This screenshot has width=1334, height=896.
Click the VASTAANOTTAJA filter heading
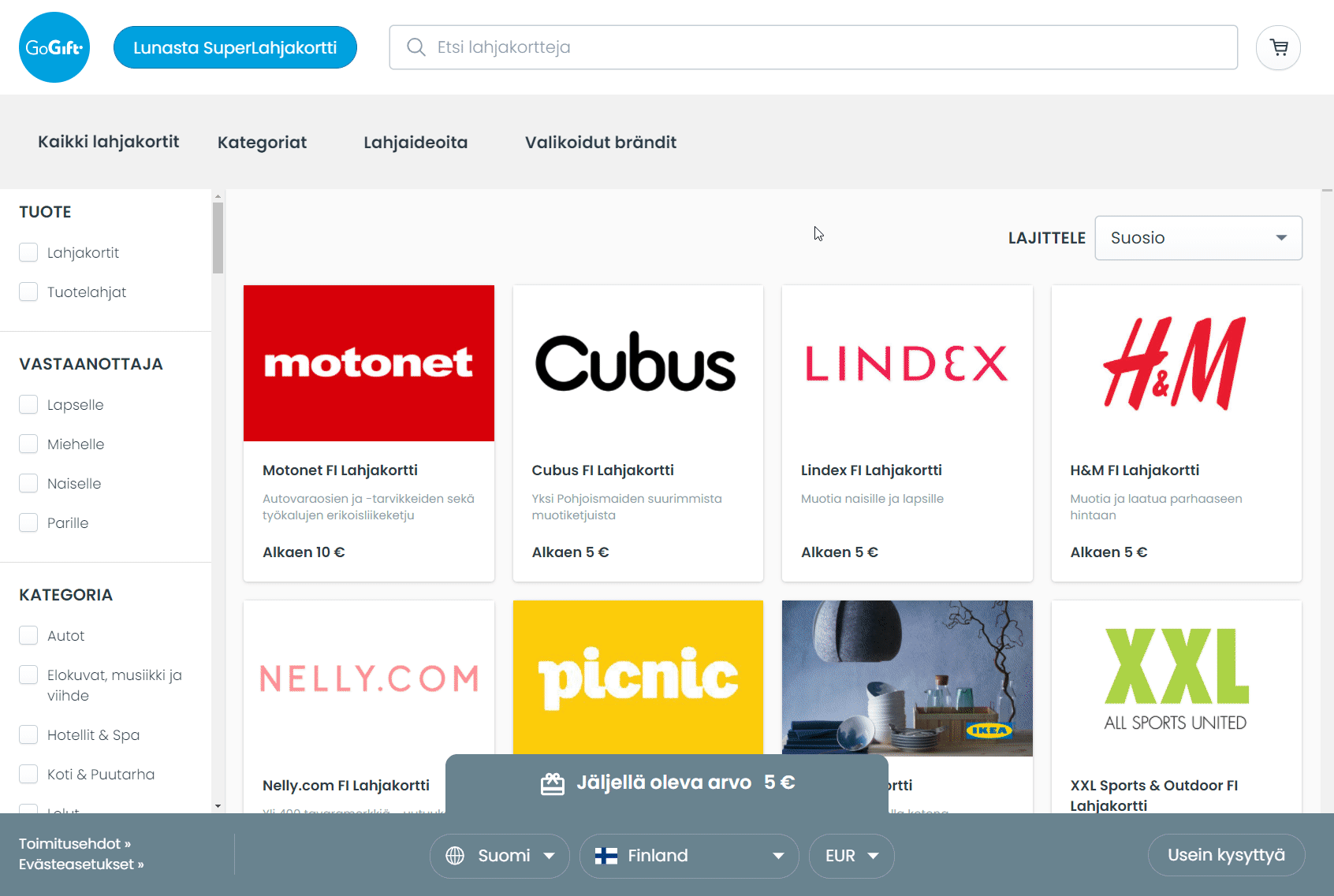click(91, 364)
